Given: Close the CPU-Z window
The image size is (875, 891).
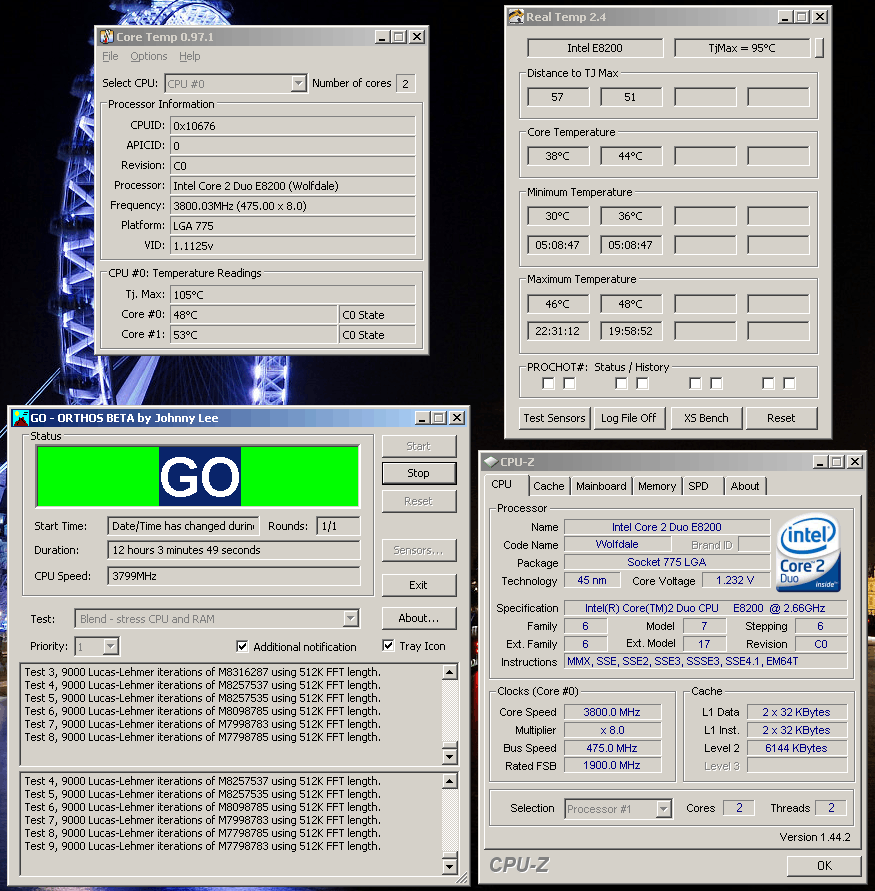Looking at the screenshot, I should click(855, 462).
